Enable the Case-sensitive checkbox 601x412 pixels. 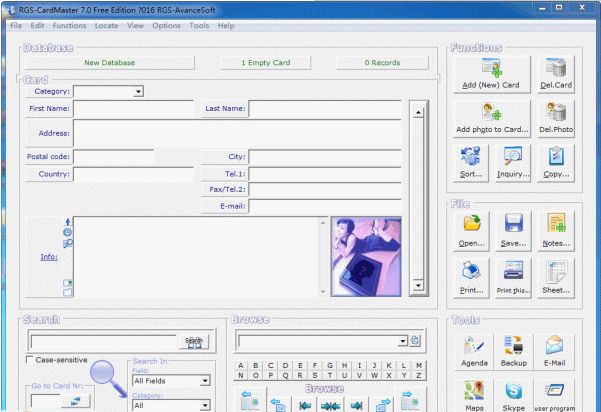[x=30, y=360]
